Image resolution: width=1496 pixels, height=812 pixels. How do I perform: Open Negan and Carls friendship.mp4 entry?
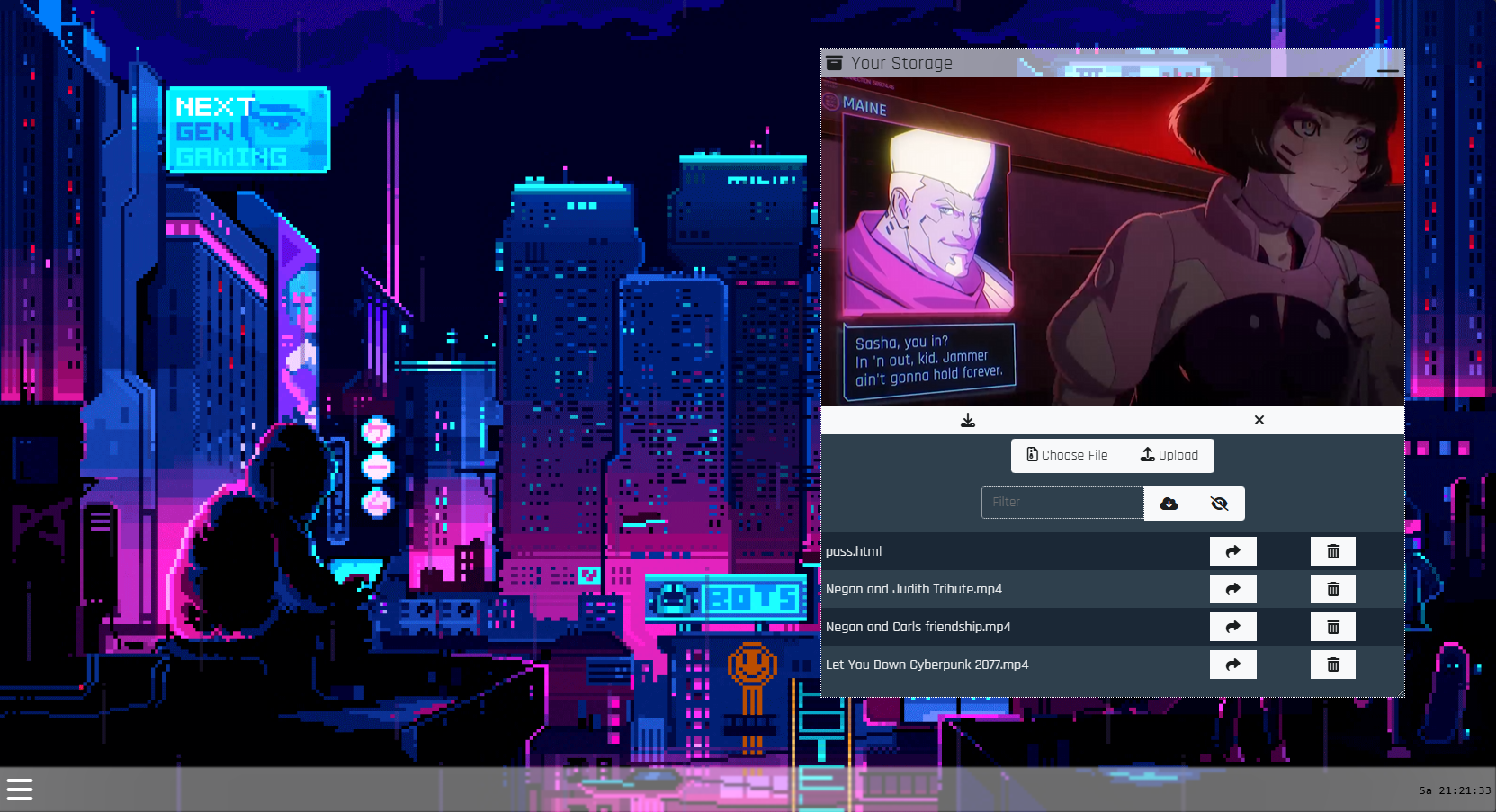pyautogui.click(x=918, y=627)
